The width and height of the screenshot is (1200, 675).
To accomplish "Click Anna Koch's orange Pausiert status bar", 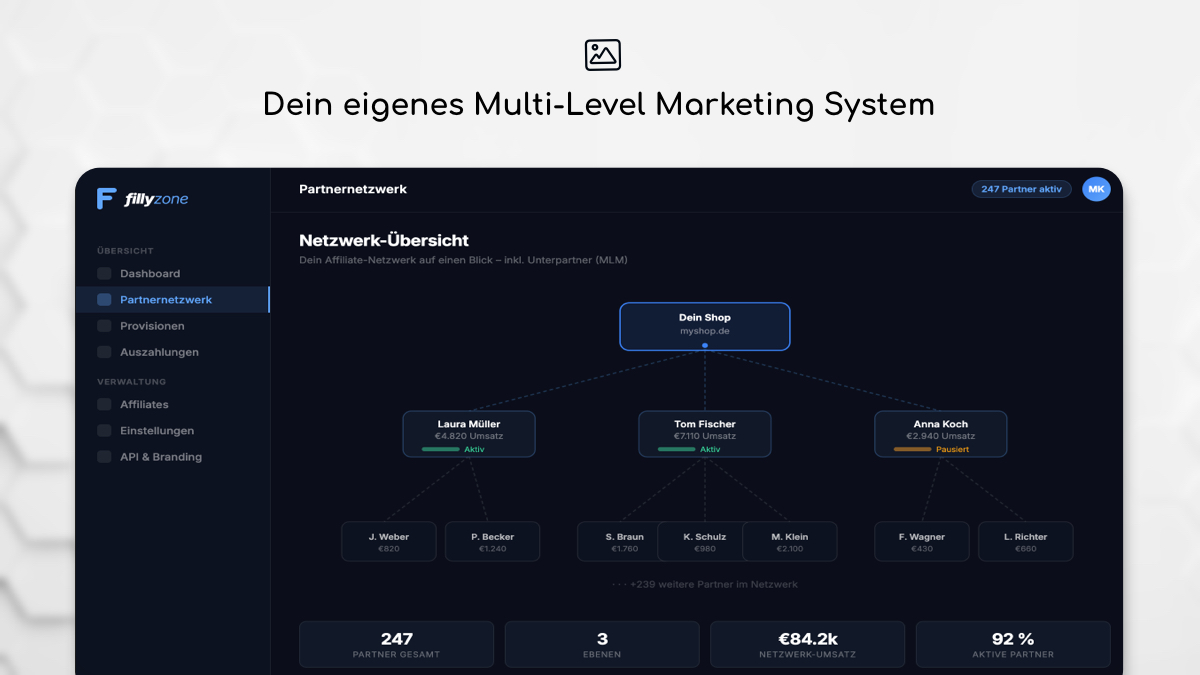I will click(x=912, y=450).
